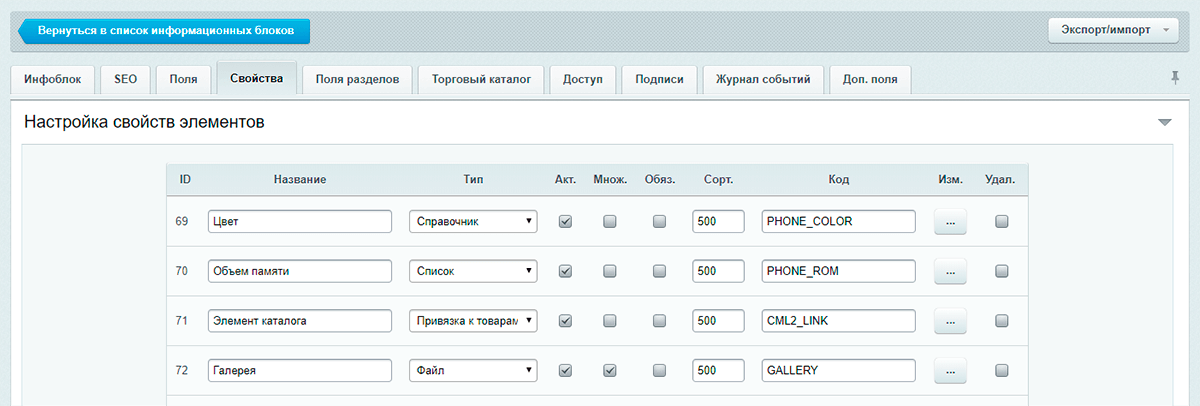Switch to the SEO tab

(125, 80)
